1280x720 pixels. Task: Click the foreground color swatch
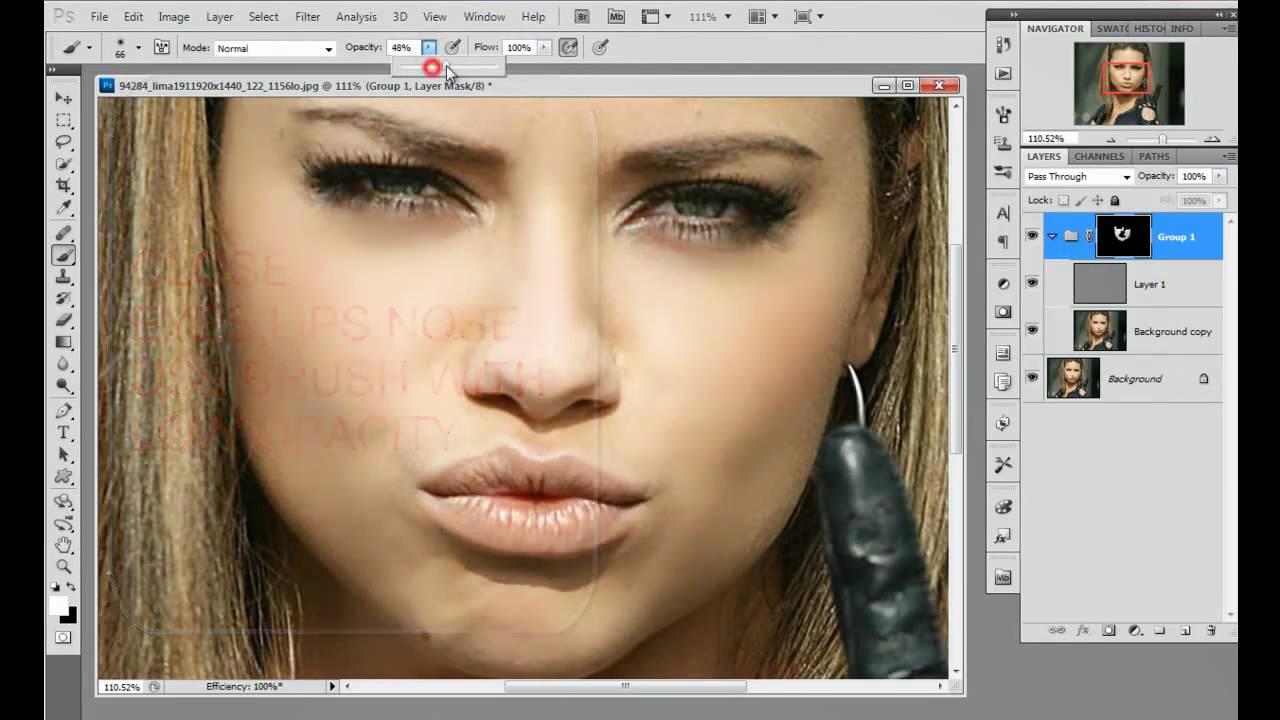[x=60, y=605]
